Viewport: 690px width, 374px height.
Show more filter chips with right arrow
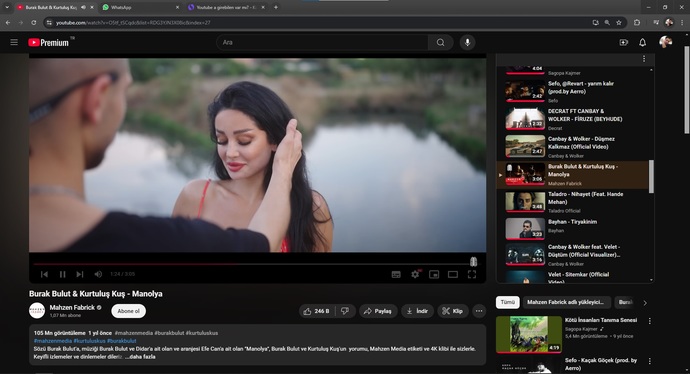(x=645, y=303)
